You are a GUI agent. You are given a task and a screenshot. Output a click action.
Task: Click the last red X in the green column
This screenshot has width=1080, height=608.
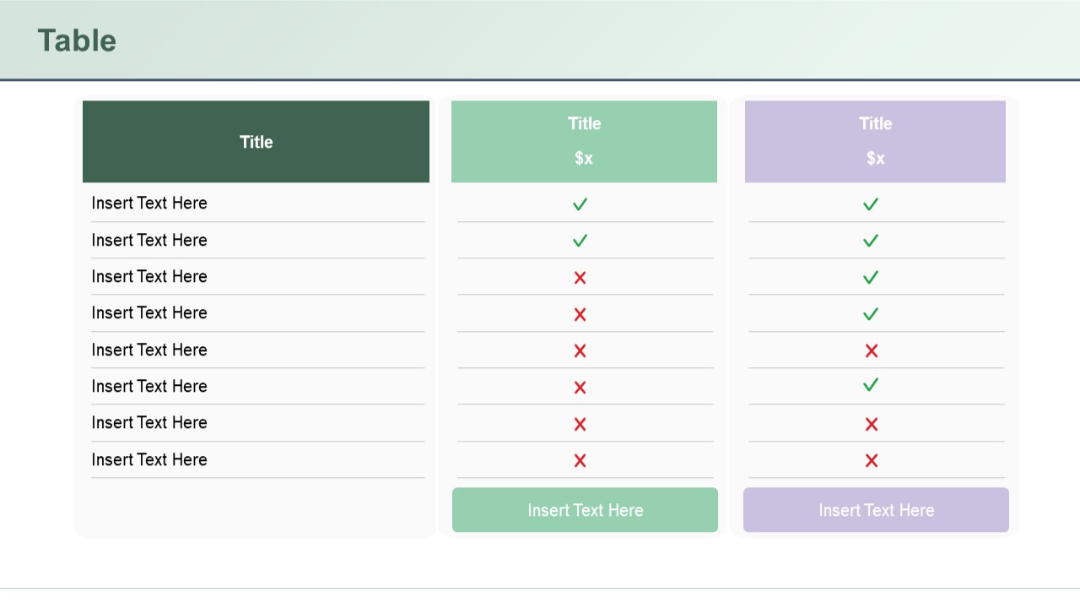pyautogui.click(x=580, y=460)
